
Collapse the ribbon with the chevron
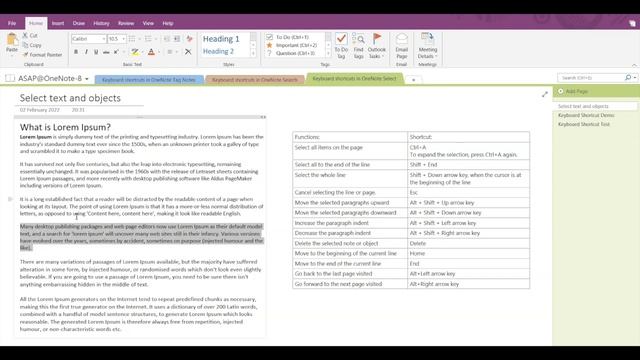pyautogui.click(x=634, y=65)
